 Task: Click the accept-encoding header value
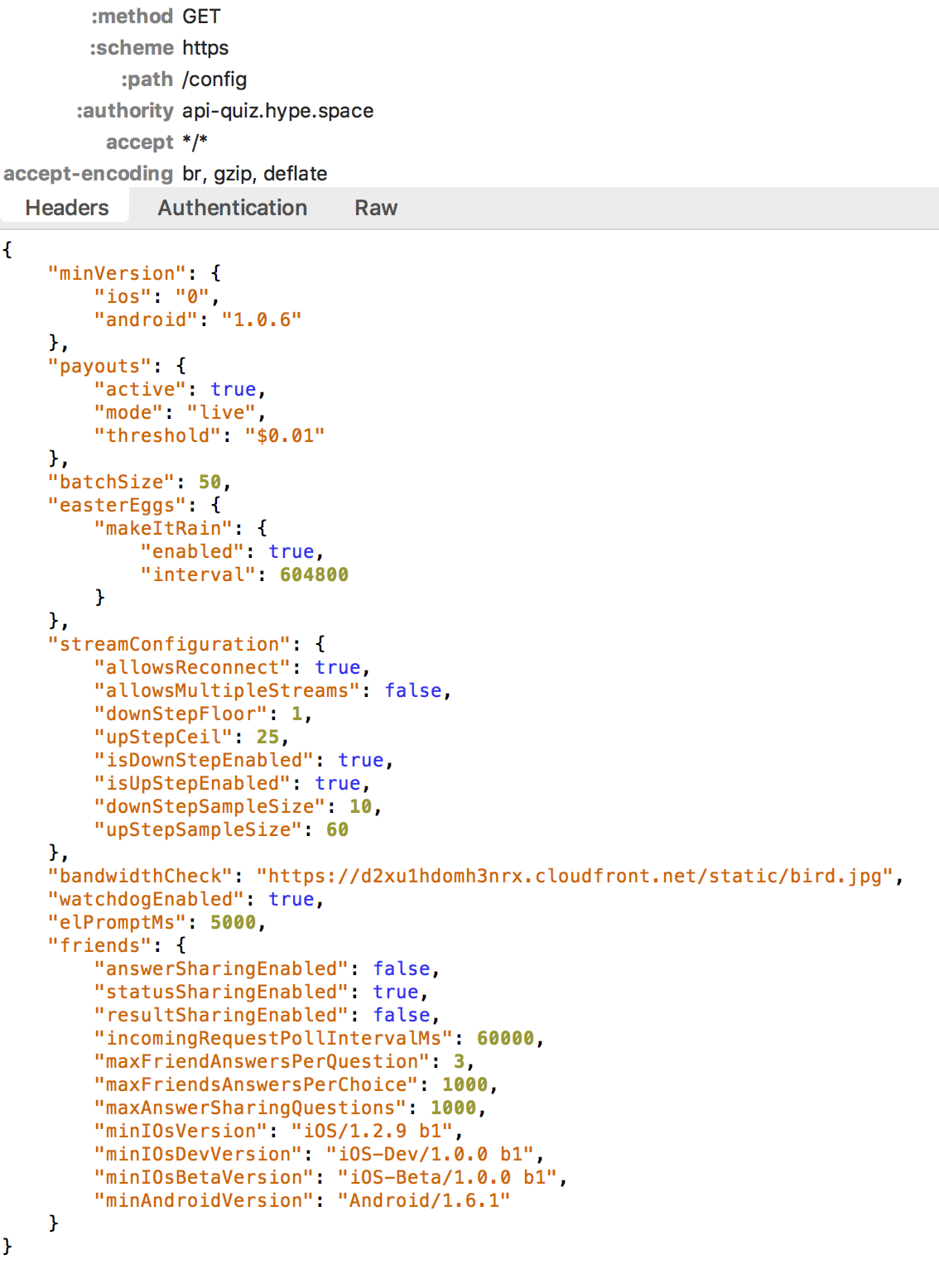tap(254, 174)
